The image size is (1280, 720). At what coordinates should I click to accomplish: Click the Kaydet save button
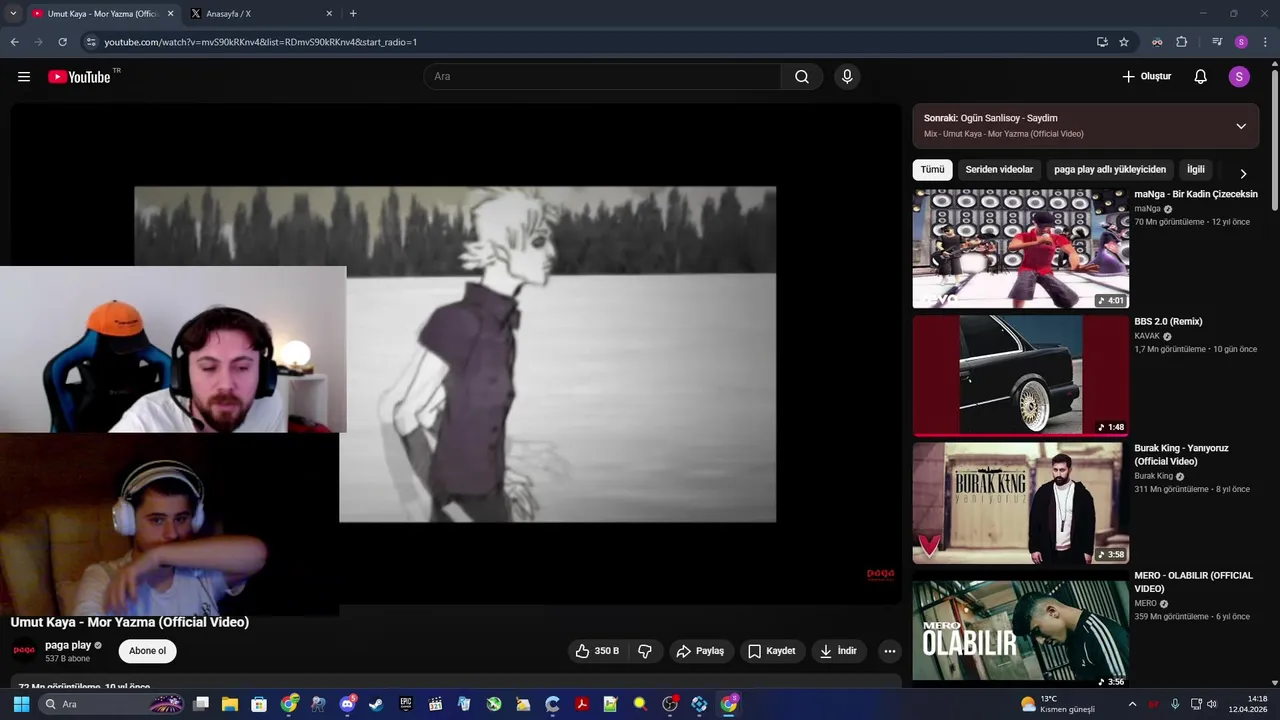772,651
